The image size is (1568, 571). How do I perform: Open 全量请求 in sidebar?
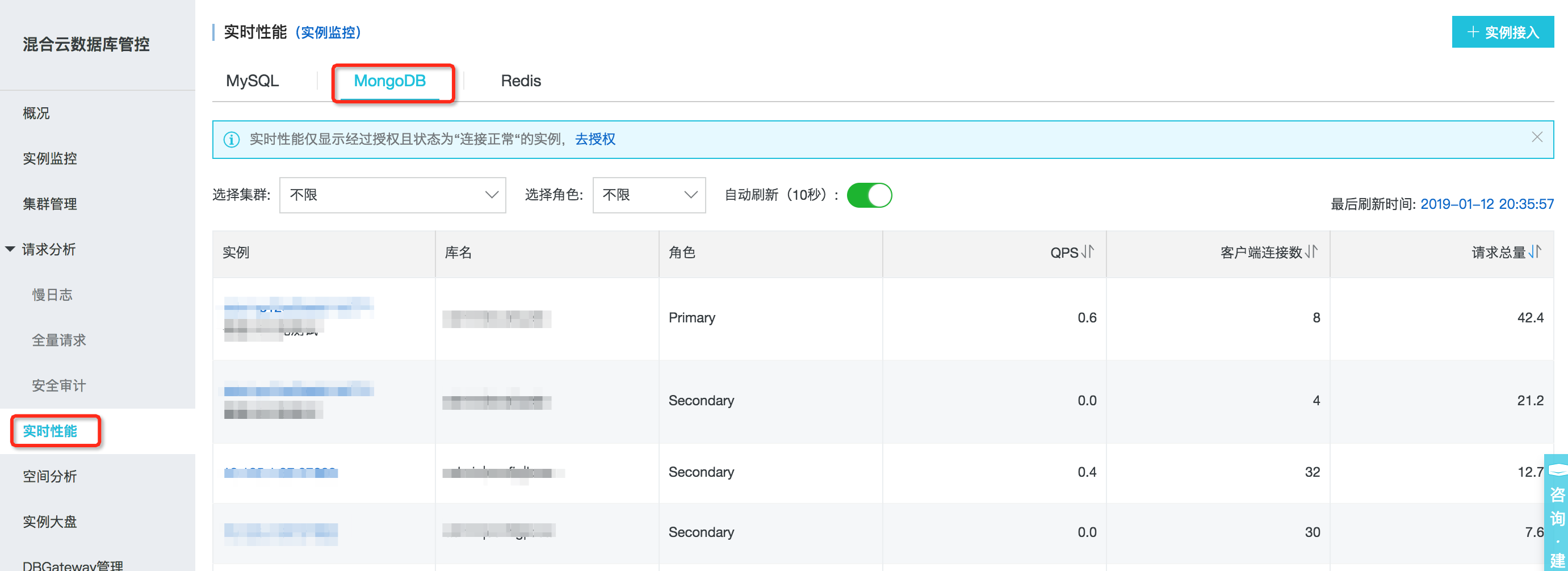tap(59, 341)
